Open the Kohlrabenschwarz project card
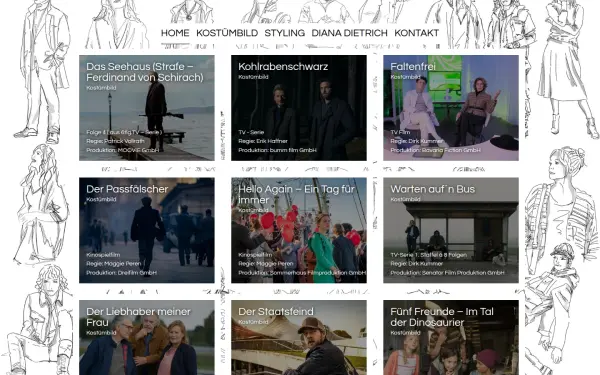The width and height of the screenshot is (600, 375). (299, 108)
